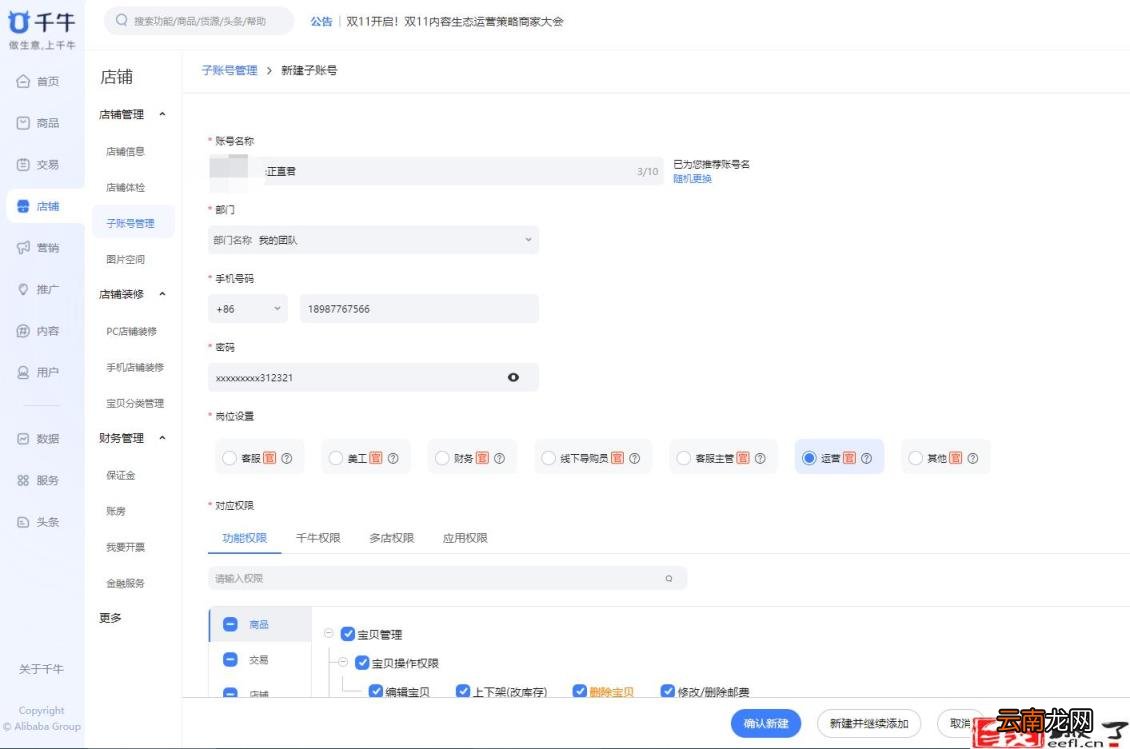
Task: Click the help question icon next to 运营
Action: click(x=866, y=458)
